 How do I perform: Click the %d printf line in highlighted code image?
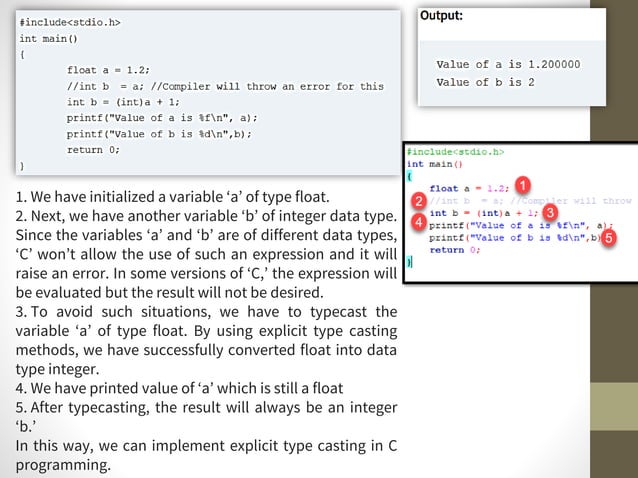point(515,238)
